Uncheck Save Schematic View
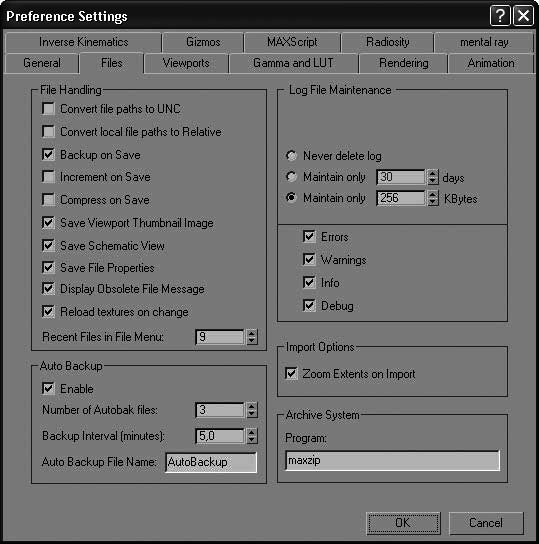Viewport: 539px width, 544px height. tap(48, 245)
